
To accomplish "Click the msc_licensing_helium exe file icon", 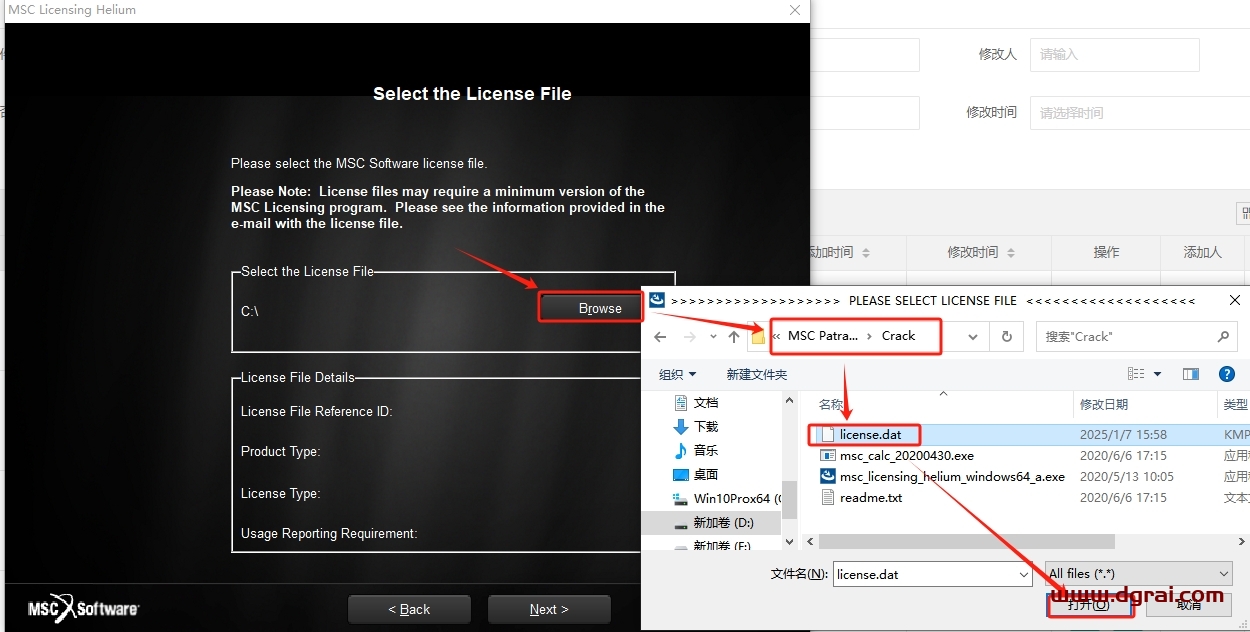I will pos(827,477).
